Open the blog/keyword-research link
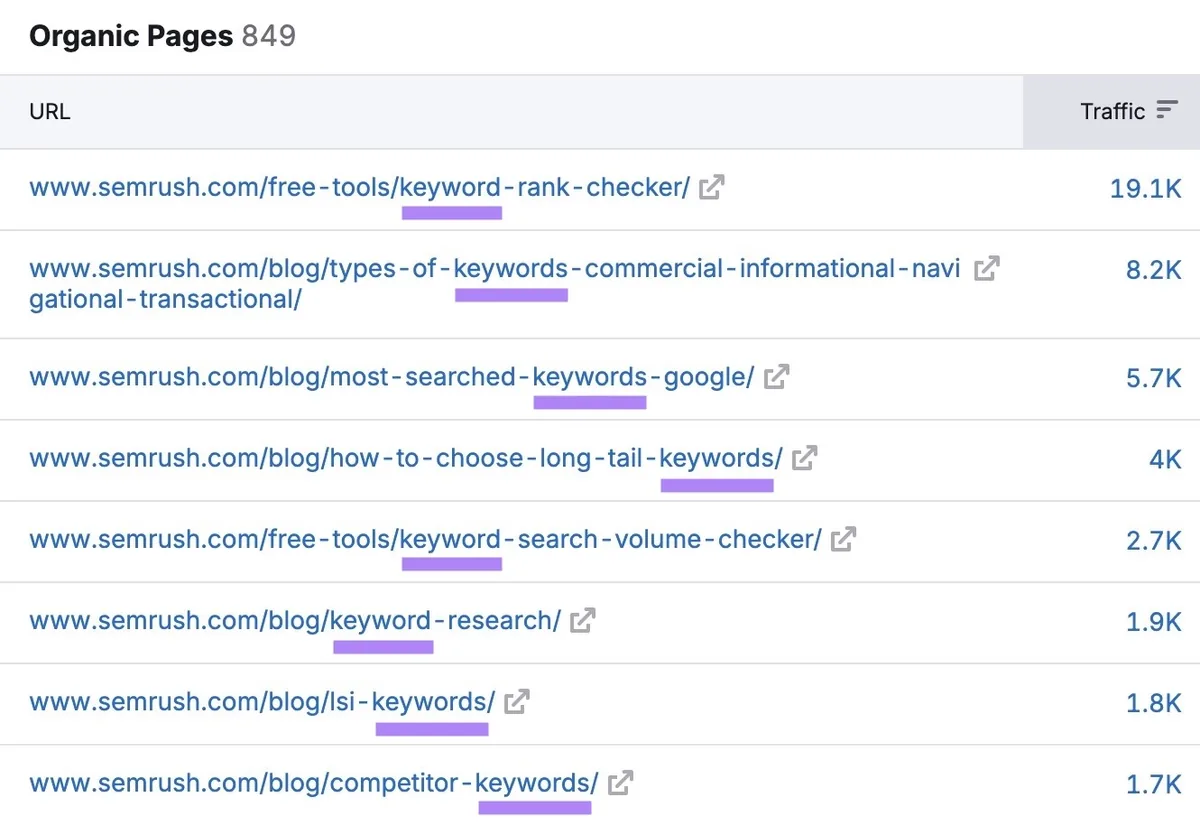Screen dimensions: 1200x825 [295, 620]
